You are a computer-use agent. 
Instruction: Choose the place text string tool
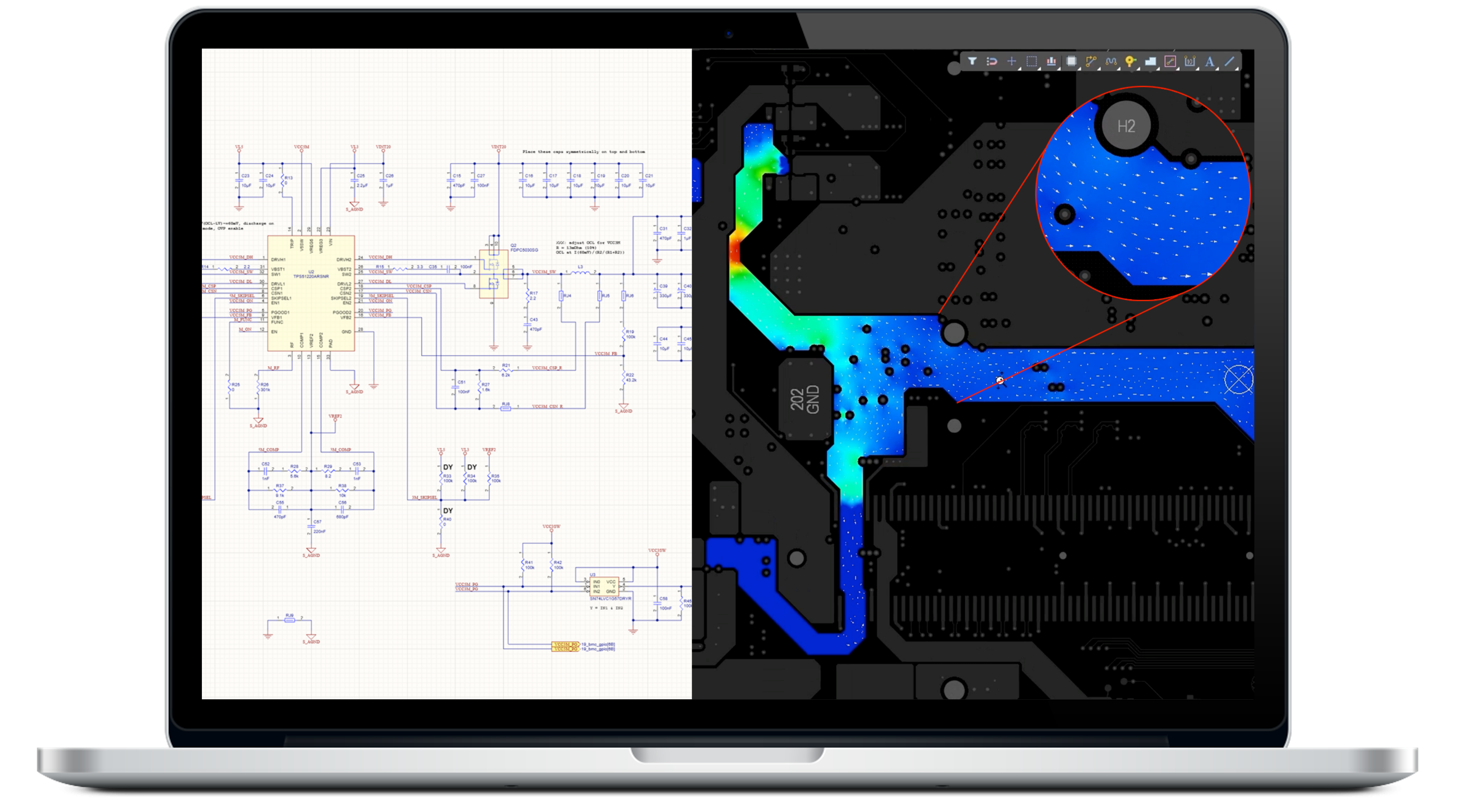coord(1209,61)
